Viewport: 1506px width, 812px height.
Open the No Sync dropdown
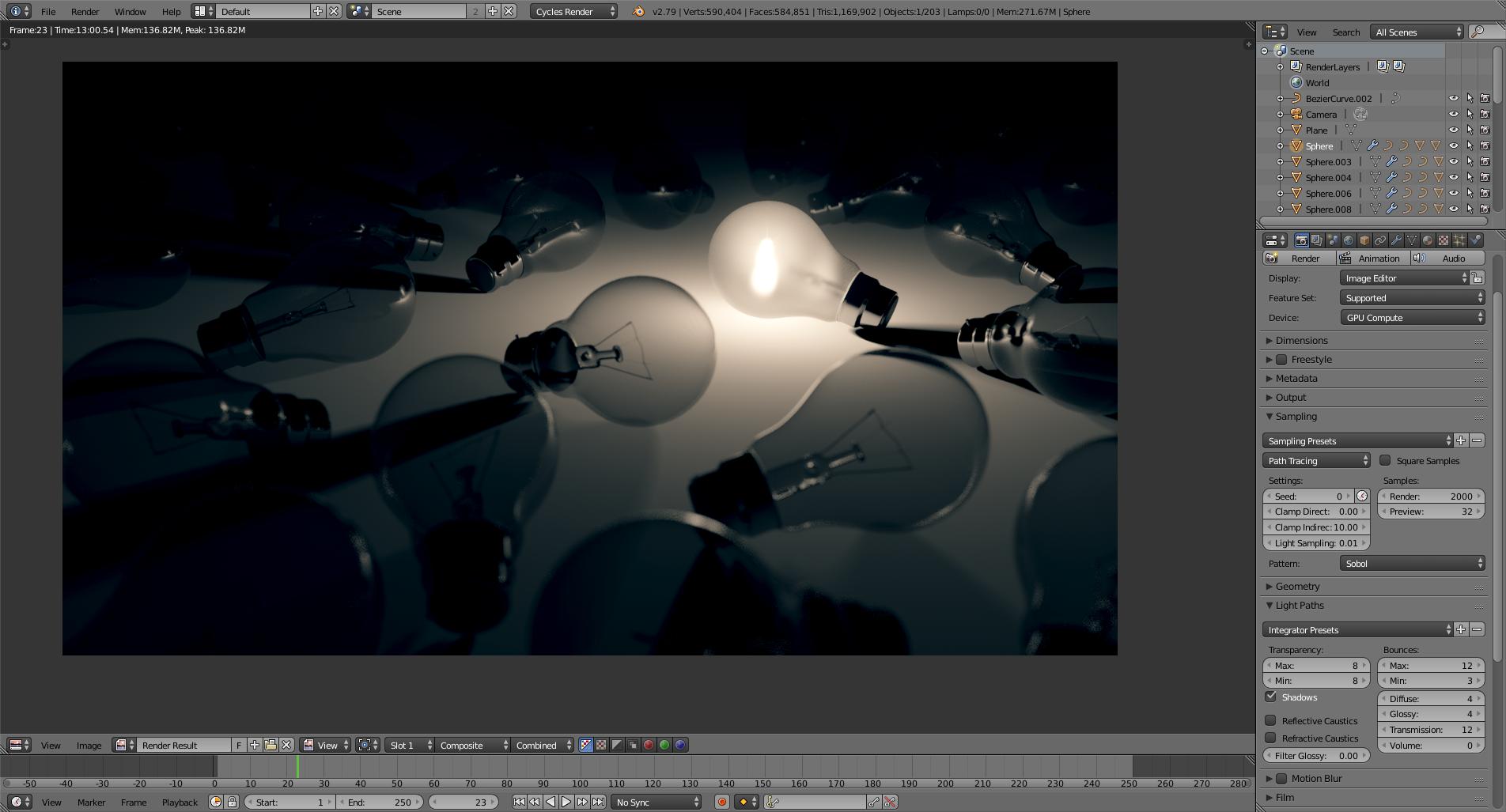click(x=657, y=802)
